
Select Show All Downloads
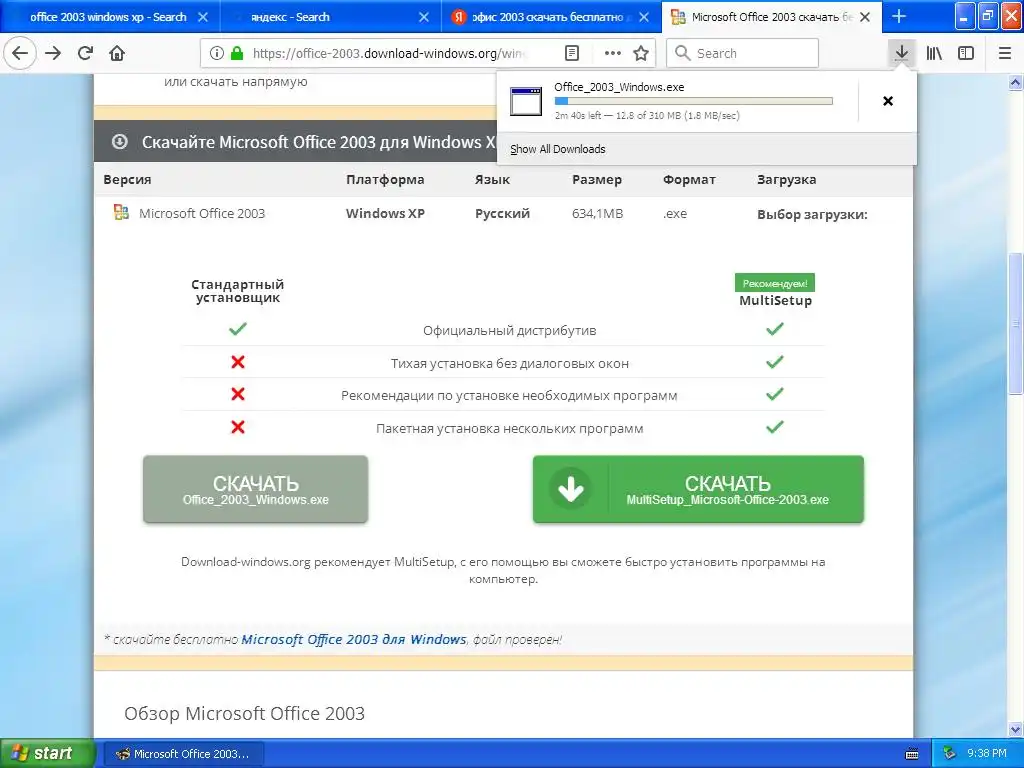558,149
